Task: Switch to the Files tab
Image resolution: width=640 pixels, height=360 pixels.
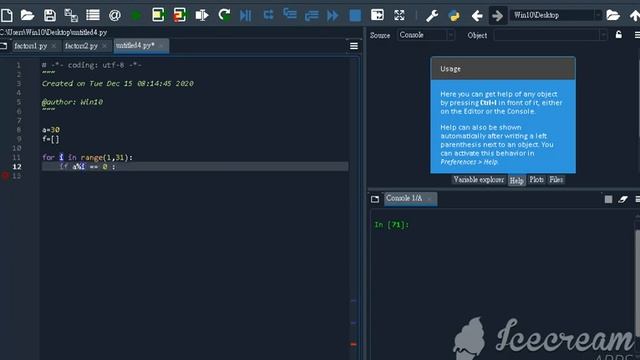Action: (556, 180)
